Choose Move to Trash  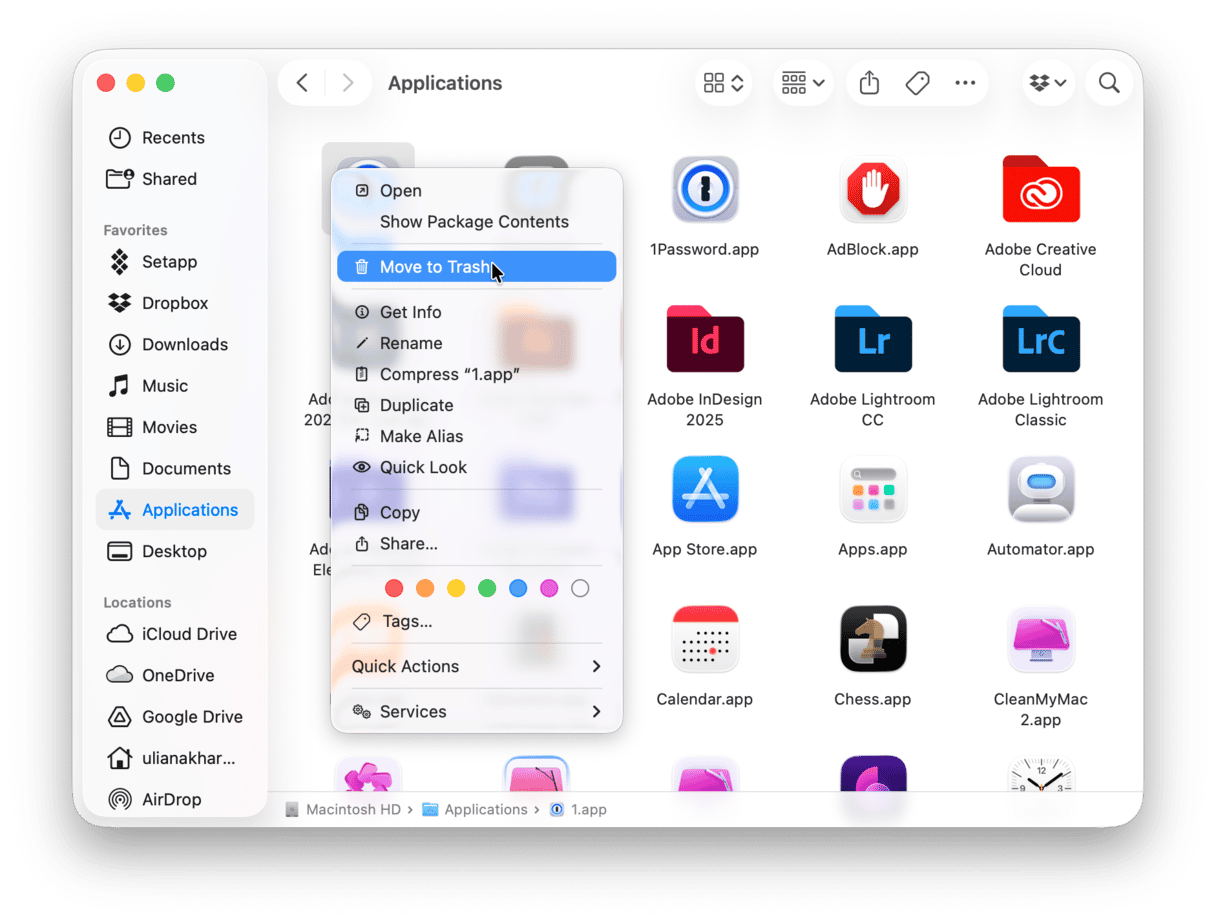tap(477, 267)
